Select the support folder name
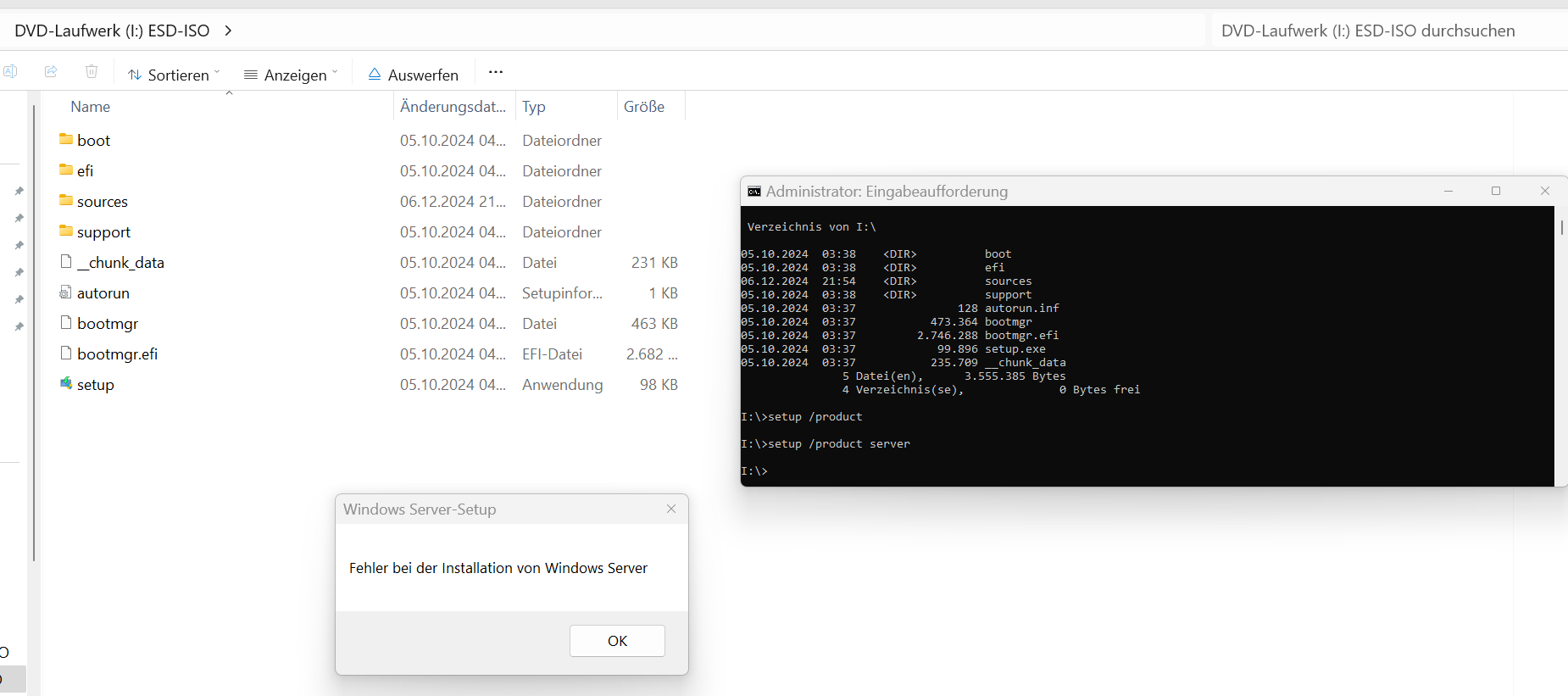Viewport: 1568px width, 696px height. pyautogui.click(x=103, y=232)
